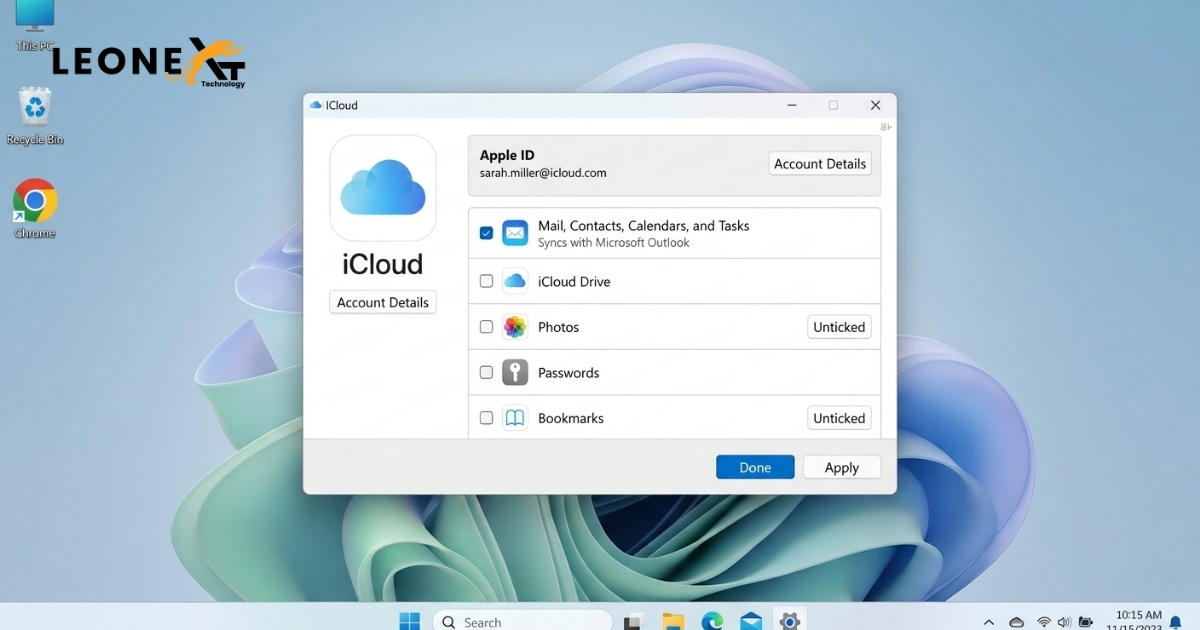
Task: Click the small cloud icon in title bar
Action: (316, 105)
